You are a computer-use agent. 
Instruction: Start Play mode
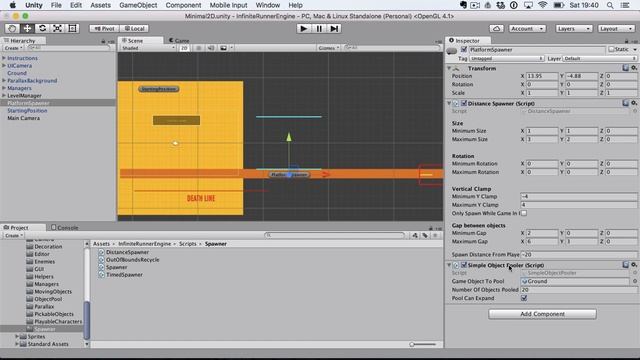[x=303, y=29]
